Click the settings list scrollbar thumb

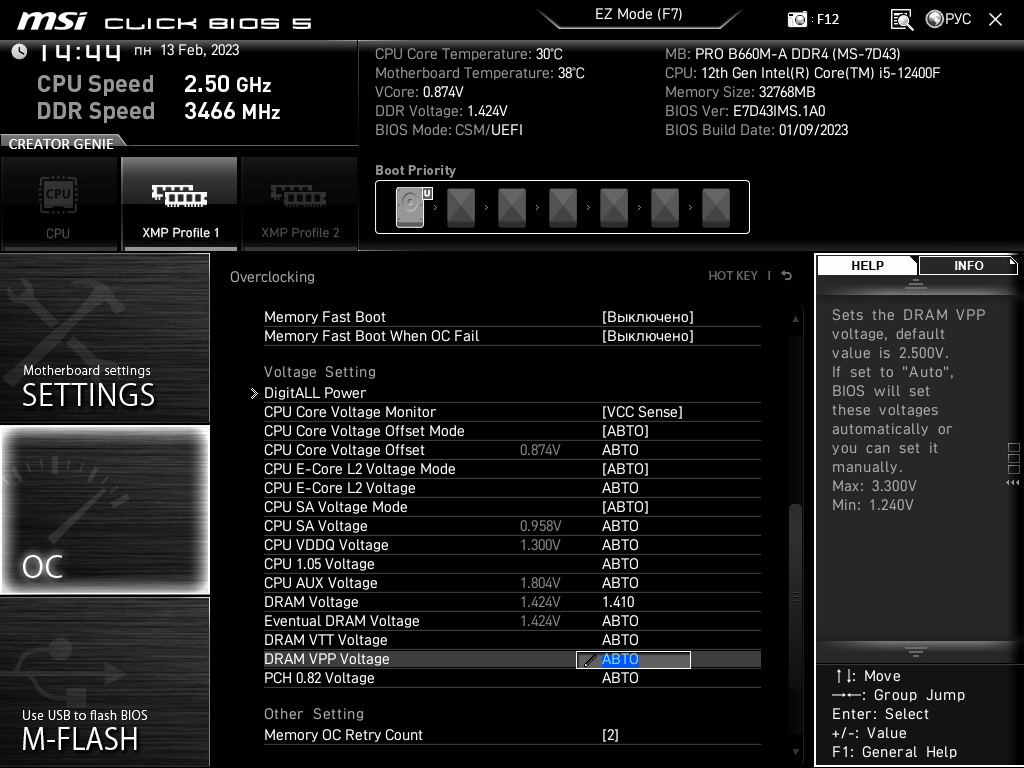point(795,596)
